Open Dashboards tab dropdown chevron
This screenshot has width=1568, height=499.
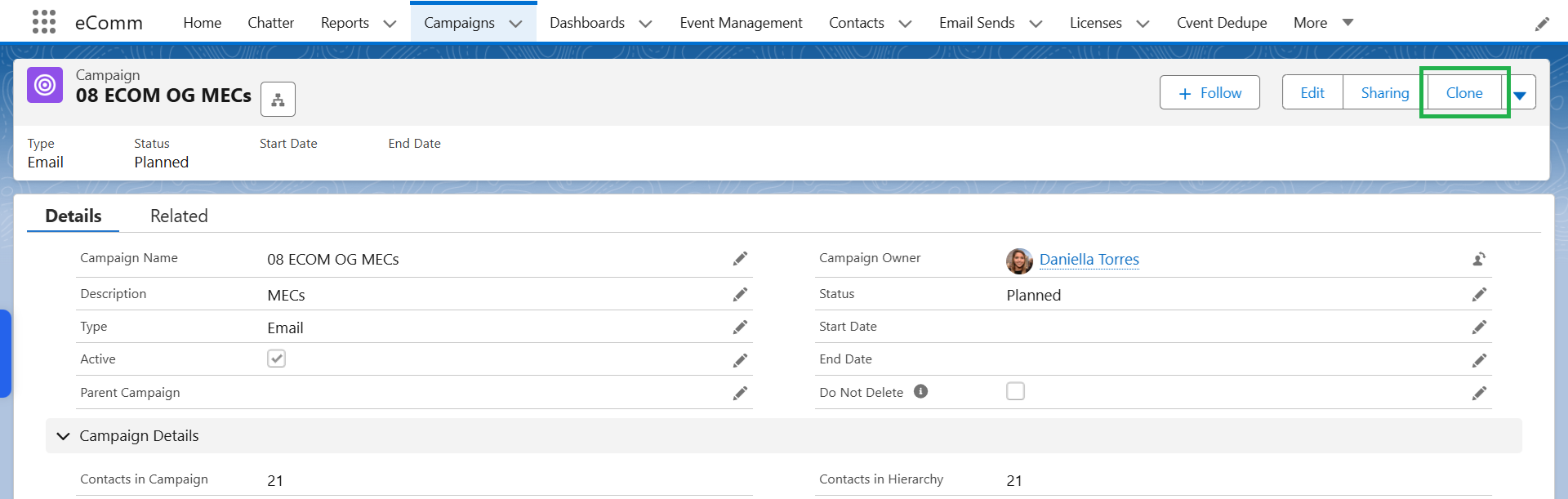645,24
